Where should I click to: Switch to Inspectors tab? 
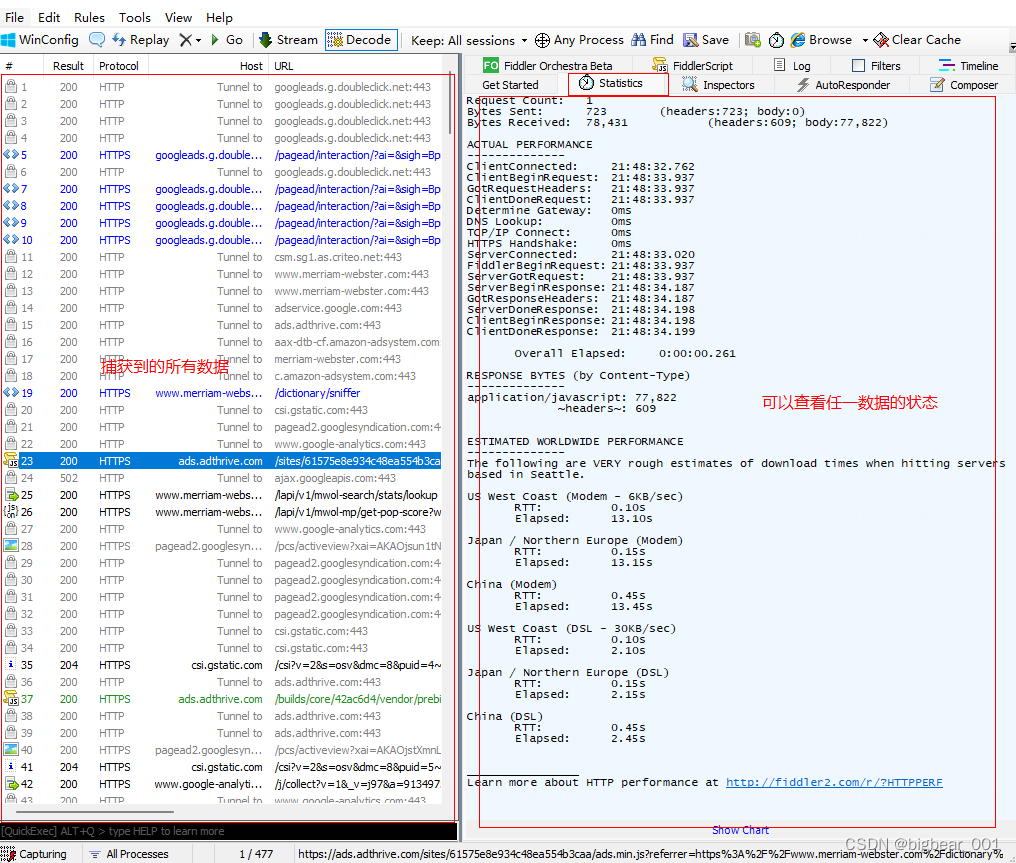[718, 85]
